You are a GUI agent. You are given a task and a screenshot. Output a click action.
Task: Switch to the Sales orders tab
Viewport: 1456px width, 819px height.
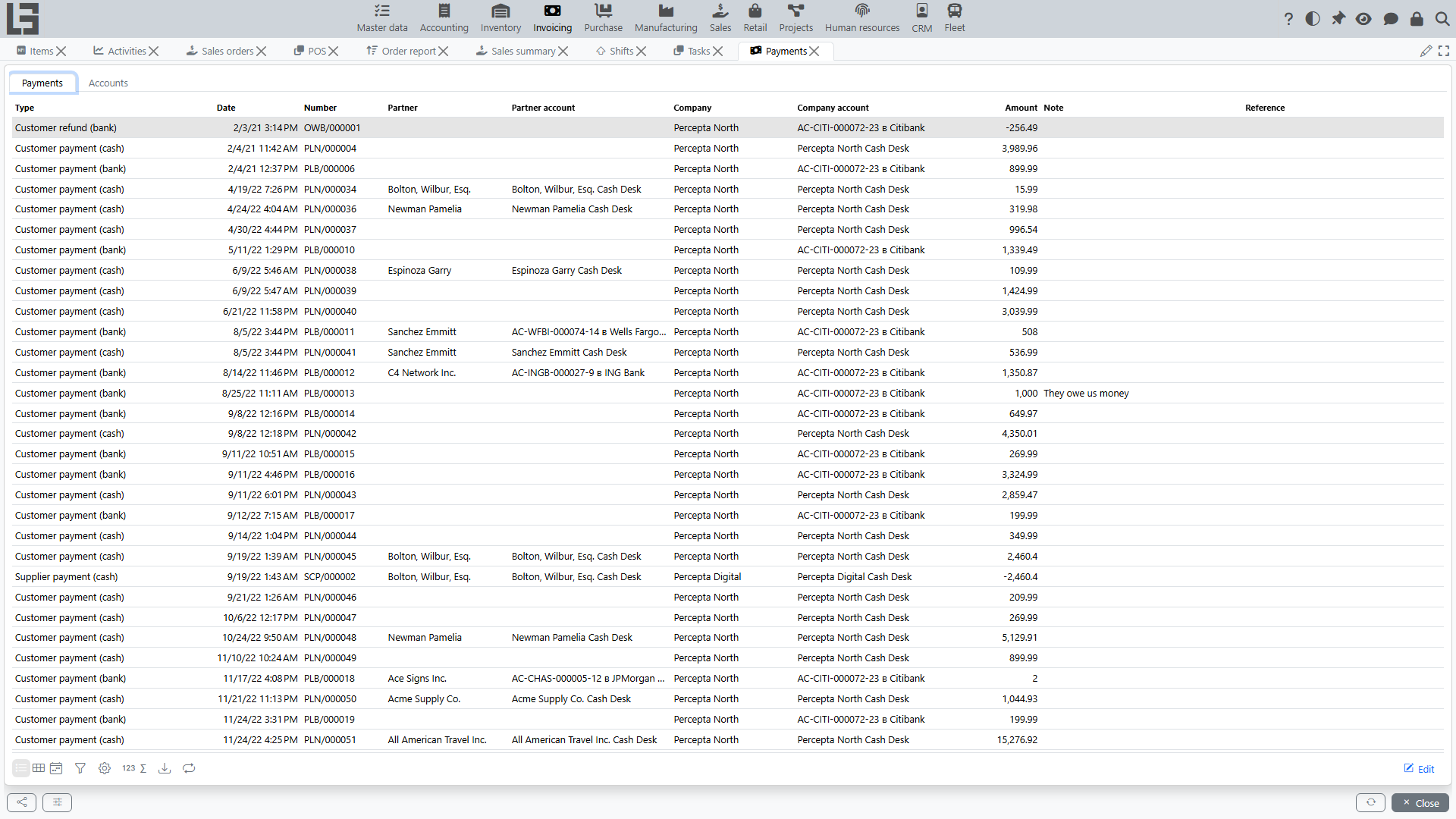[x=220, y=51]
